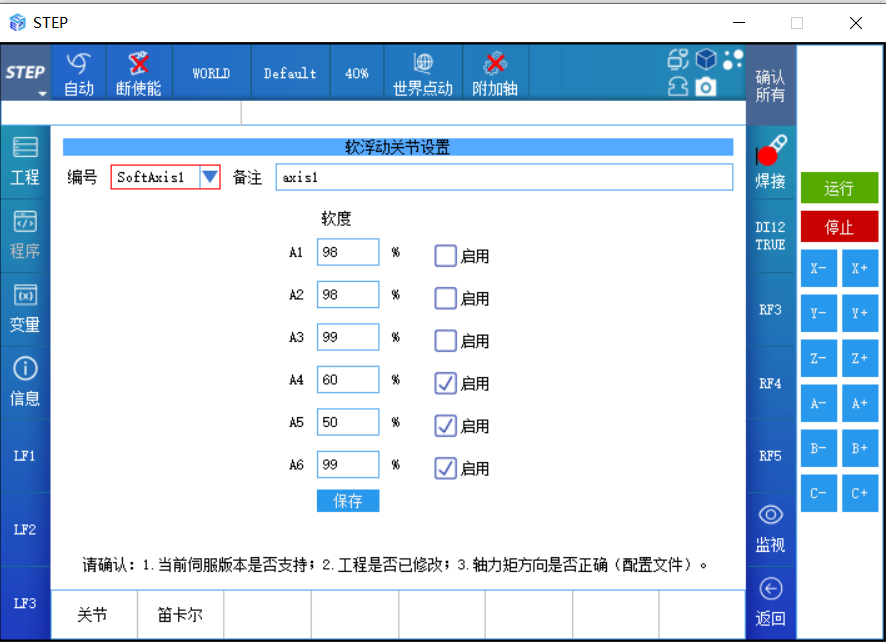886x642 pixels.
Task: Uncheck the A4 axis 启用 checkbox
Action: 445,383
